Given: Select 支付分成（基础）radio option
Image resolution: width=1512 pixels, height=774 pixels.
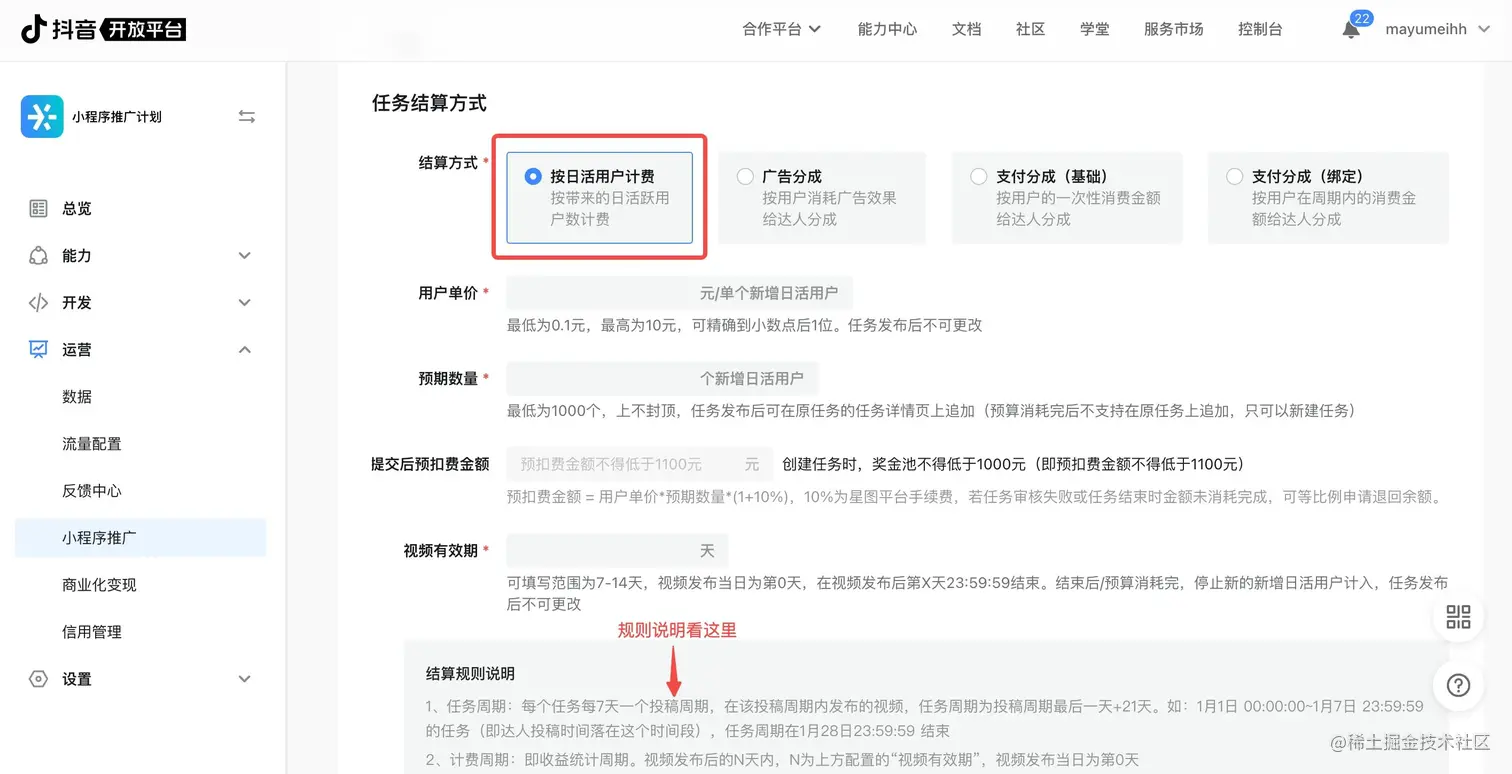Looking at the screenshot, I should click(979, 176).
